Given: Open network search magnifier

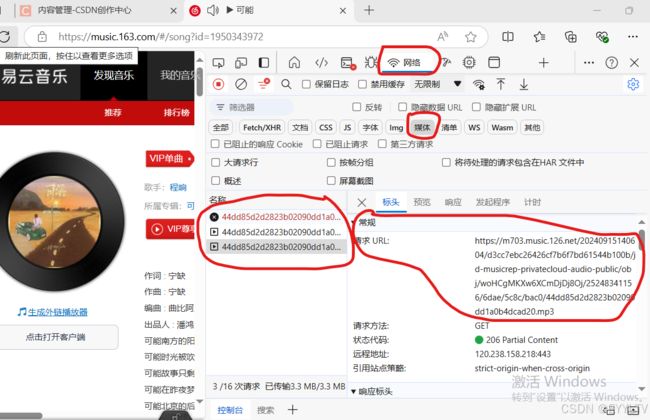Looking at the screenshot, I should [x=286, y=84].
